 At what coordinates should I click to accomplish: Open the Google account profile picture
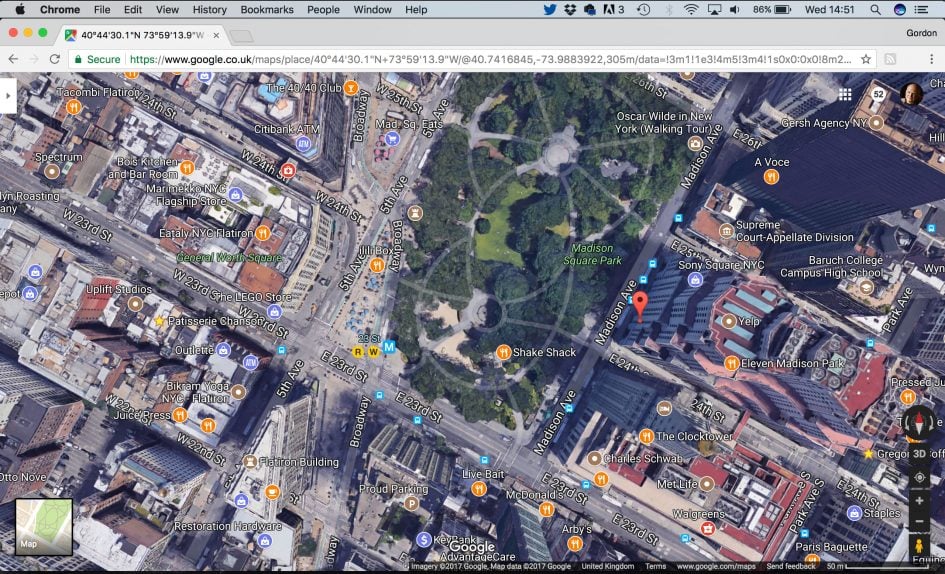pyautogui.click(x=911, y=94)
